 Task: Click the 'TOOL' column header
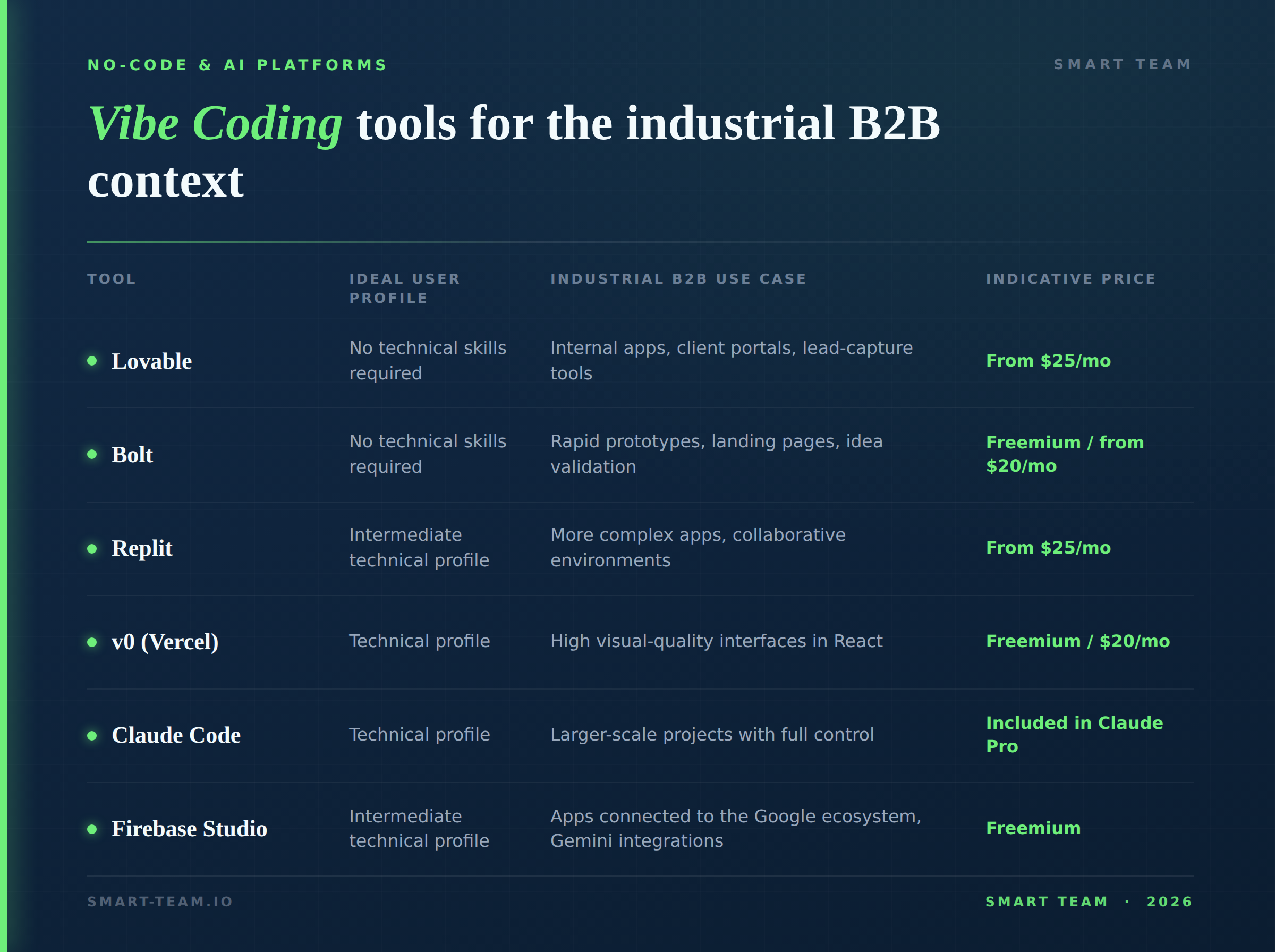112,279
